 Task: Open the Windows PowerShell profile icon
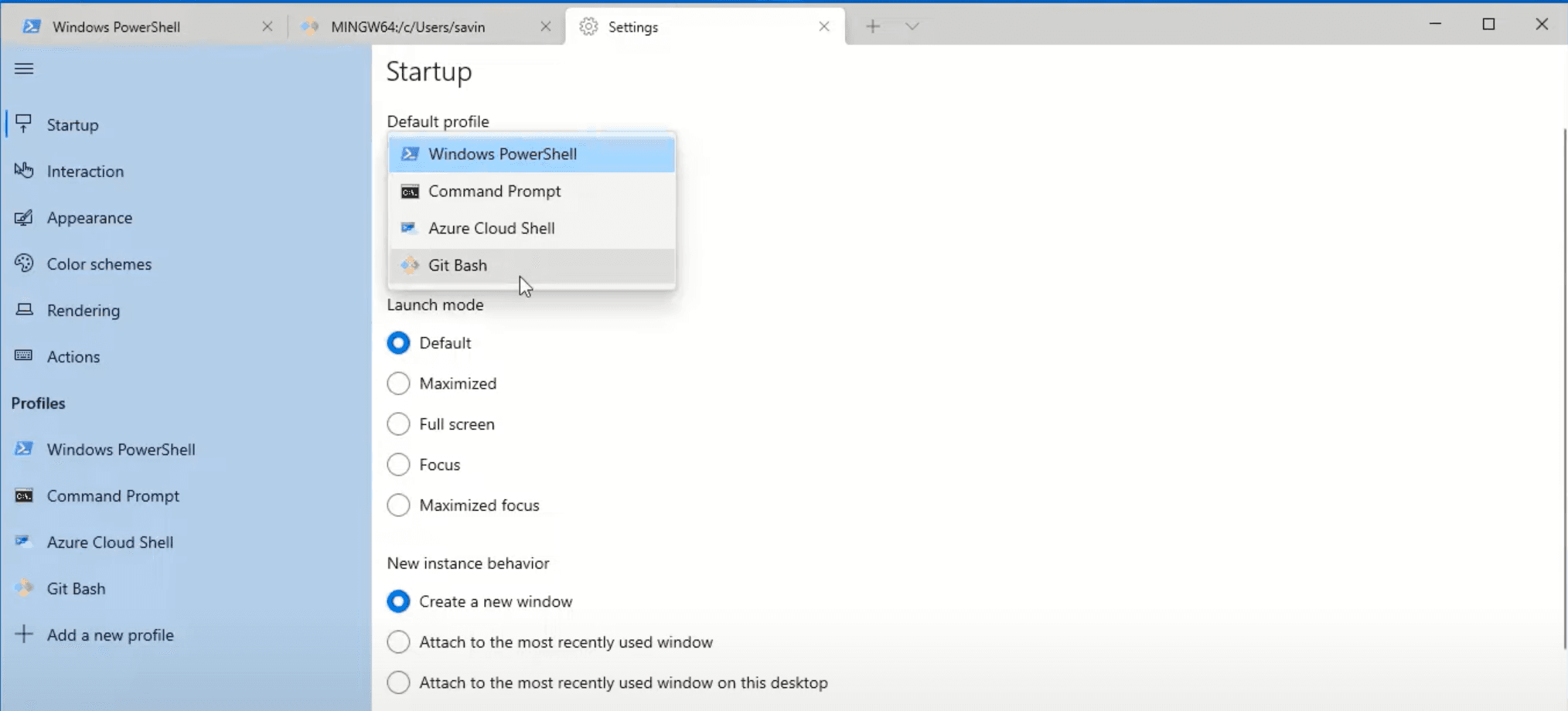pos(24,449)
